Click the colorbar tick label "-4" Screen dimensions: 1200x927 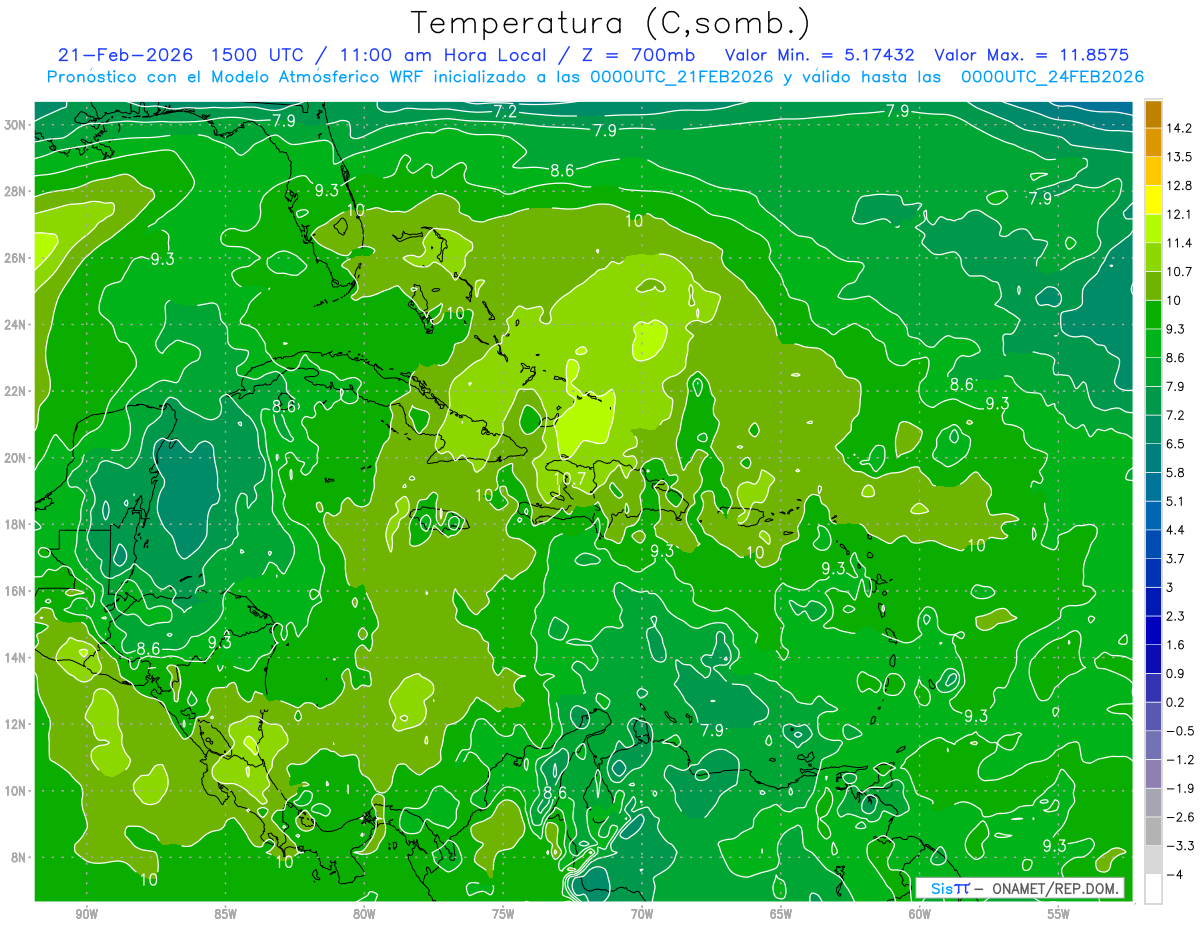click(1174, 875)
